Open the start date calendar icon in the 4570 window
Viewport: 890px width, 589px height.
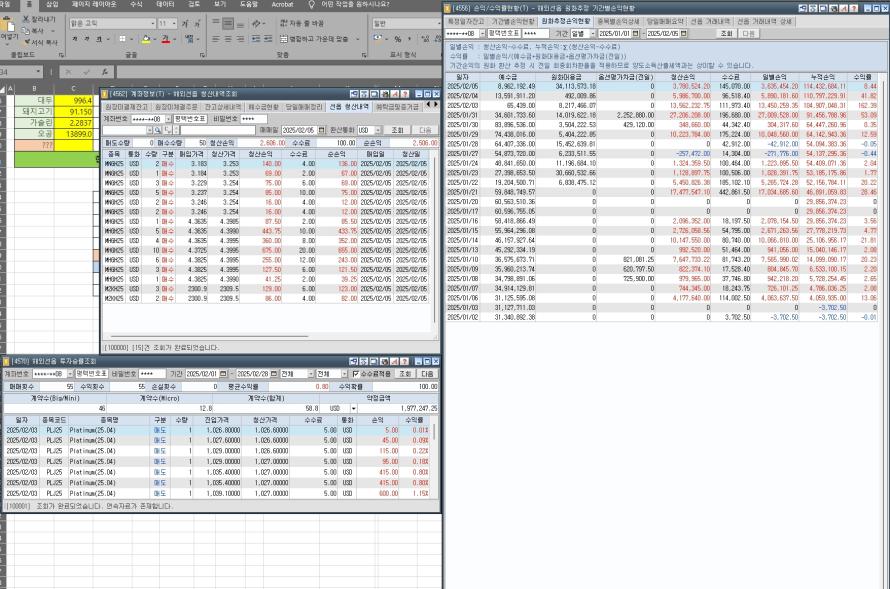pos(224,374)
